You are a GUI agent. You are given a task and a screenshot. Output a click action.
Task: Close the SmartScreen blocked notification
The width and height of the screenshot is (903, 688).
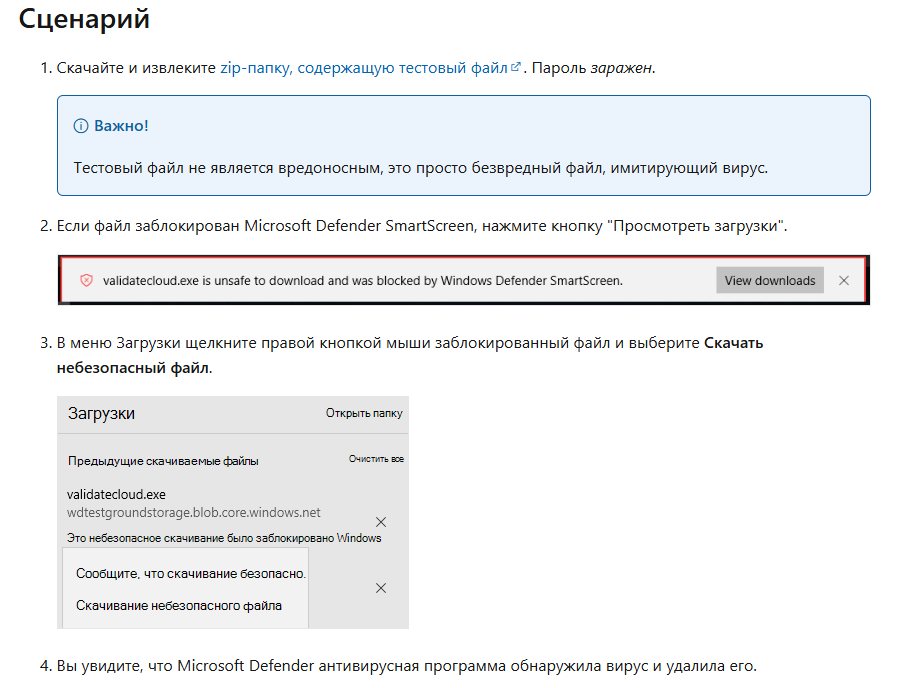point(844,280)
